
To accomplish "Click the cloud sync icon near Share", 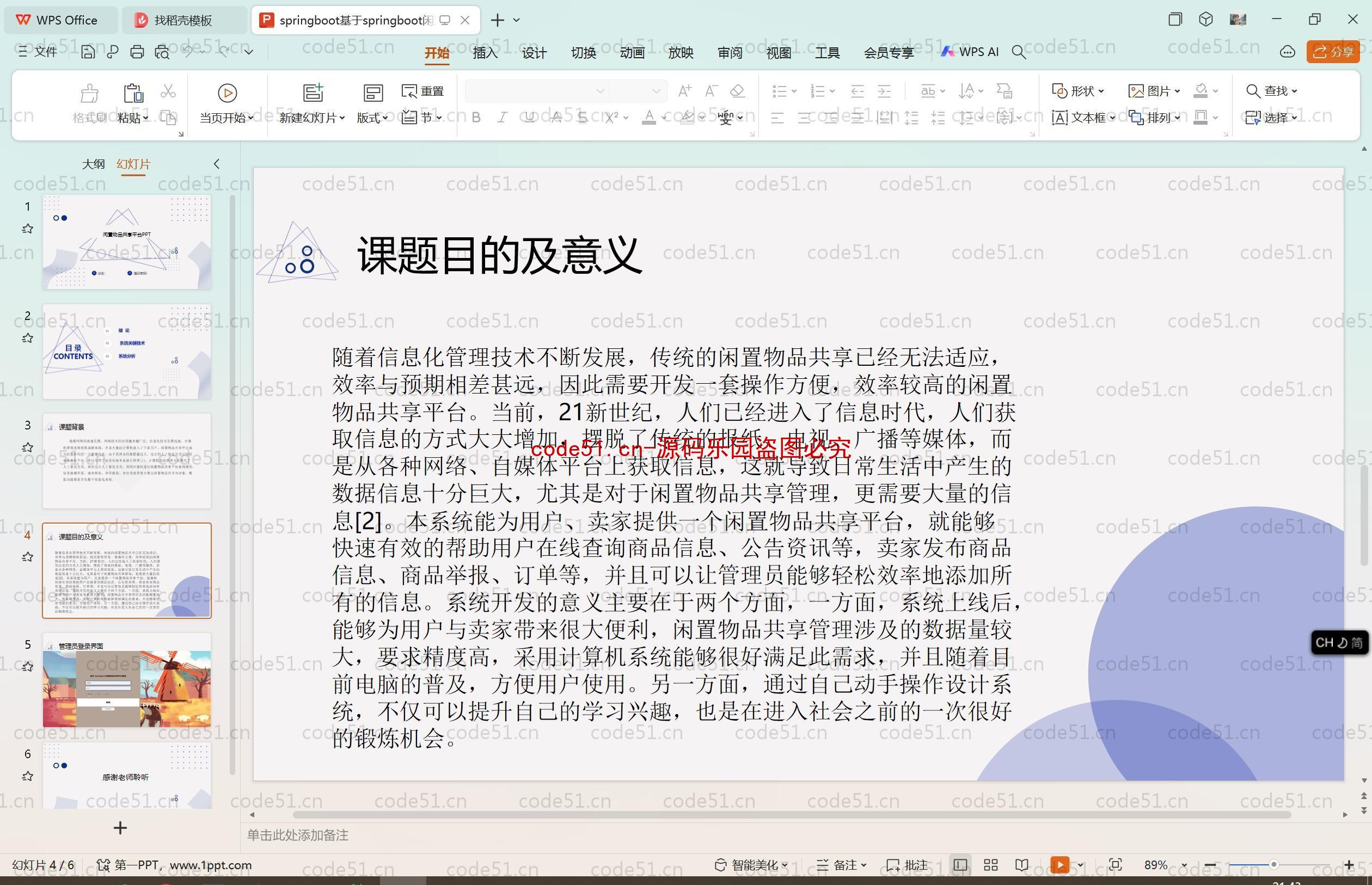I will [1287, 52].
